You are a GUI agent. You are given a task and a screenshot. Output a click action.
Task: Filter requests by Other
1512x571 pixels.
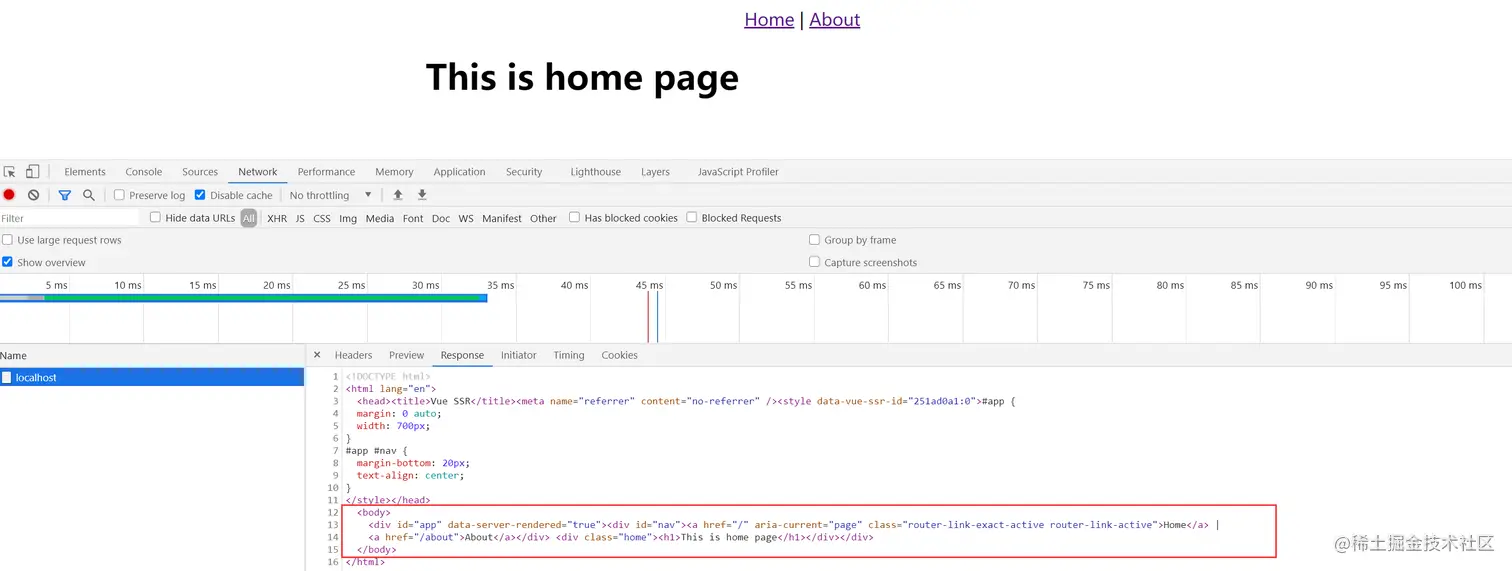(543, 218)
